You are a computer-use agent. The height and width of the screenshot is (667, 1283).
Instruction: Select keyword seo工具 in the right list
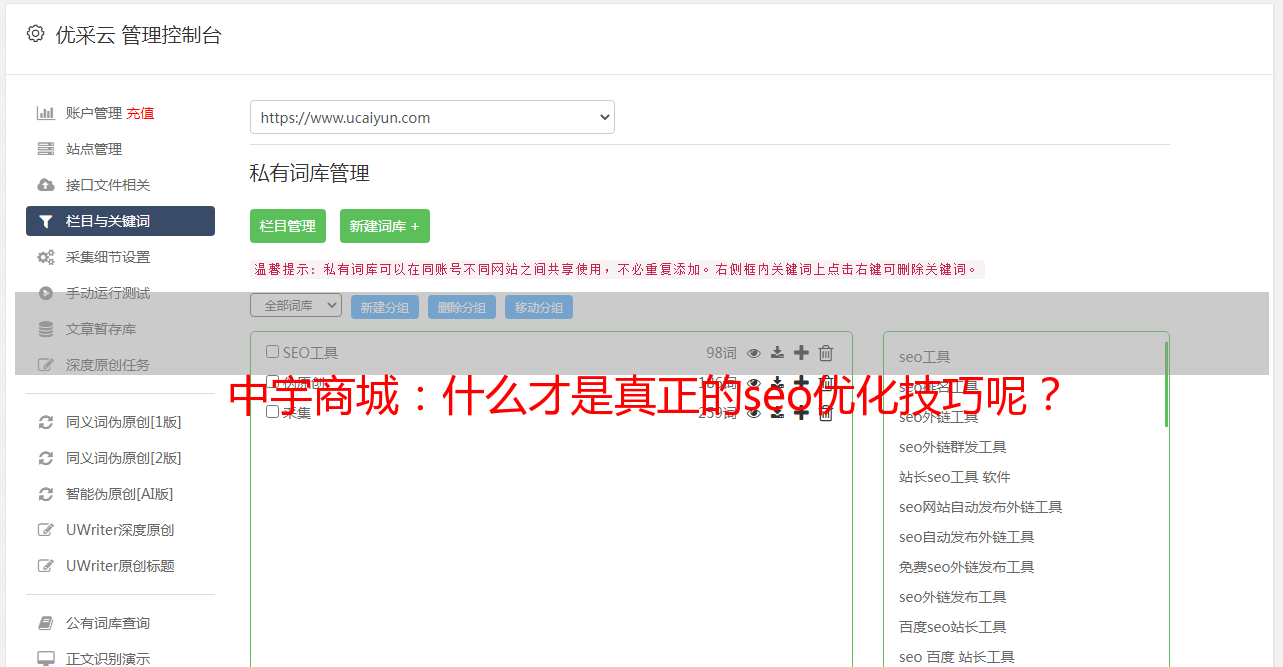pyautogui.click(x=925, y=357)
